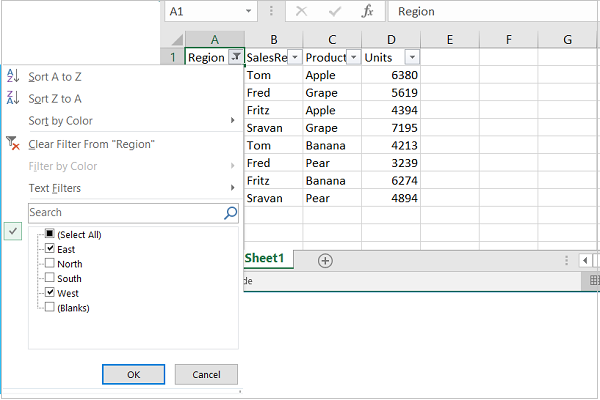
Task: Expand the Name Box dropdown arrow
Action: pos(250,11)
